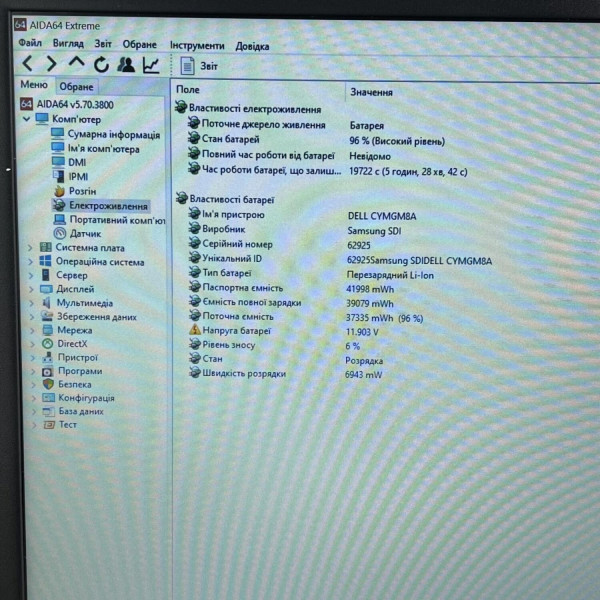Screen dimensions: 600x600
Task: Expand the Сервер node
Action: point(31,276)
